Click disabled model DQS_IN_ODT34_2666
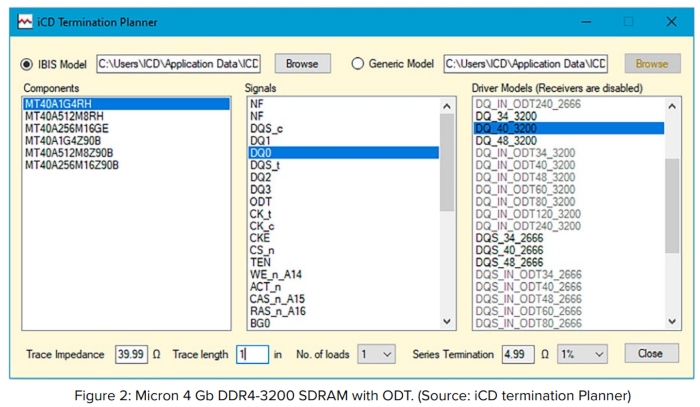700x407 pixels. coord(569,274)
